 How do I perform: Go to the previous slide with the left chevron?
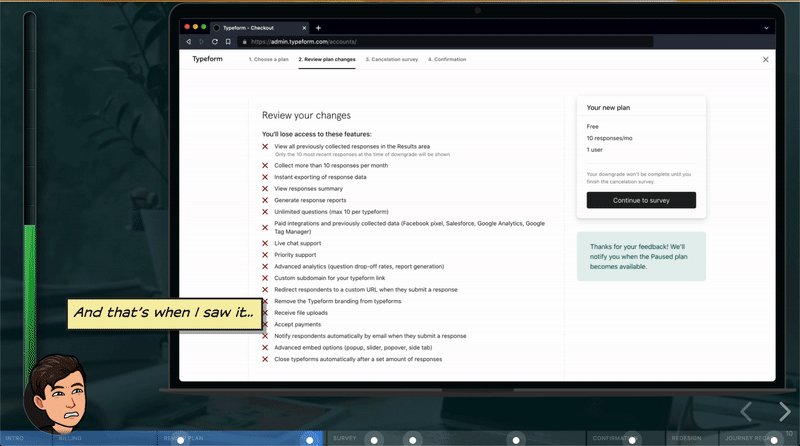pos(746,411)
